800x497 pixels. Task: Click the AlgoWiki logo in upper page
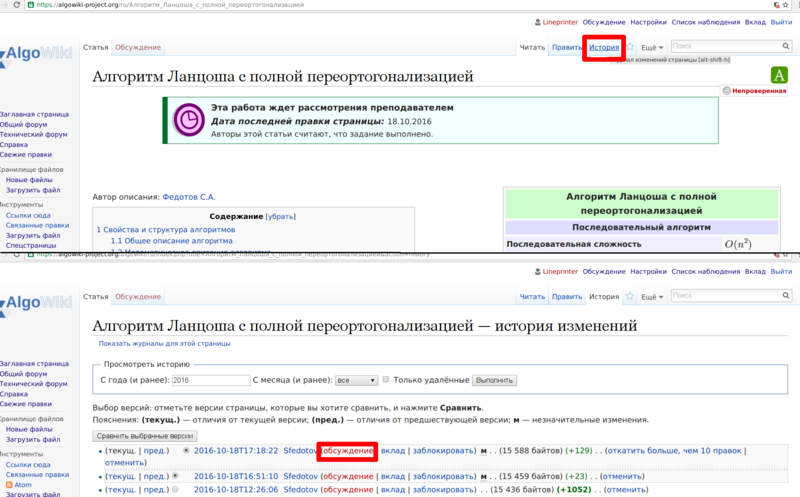point(37,54)
